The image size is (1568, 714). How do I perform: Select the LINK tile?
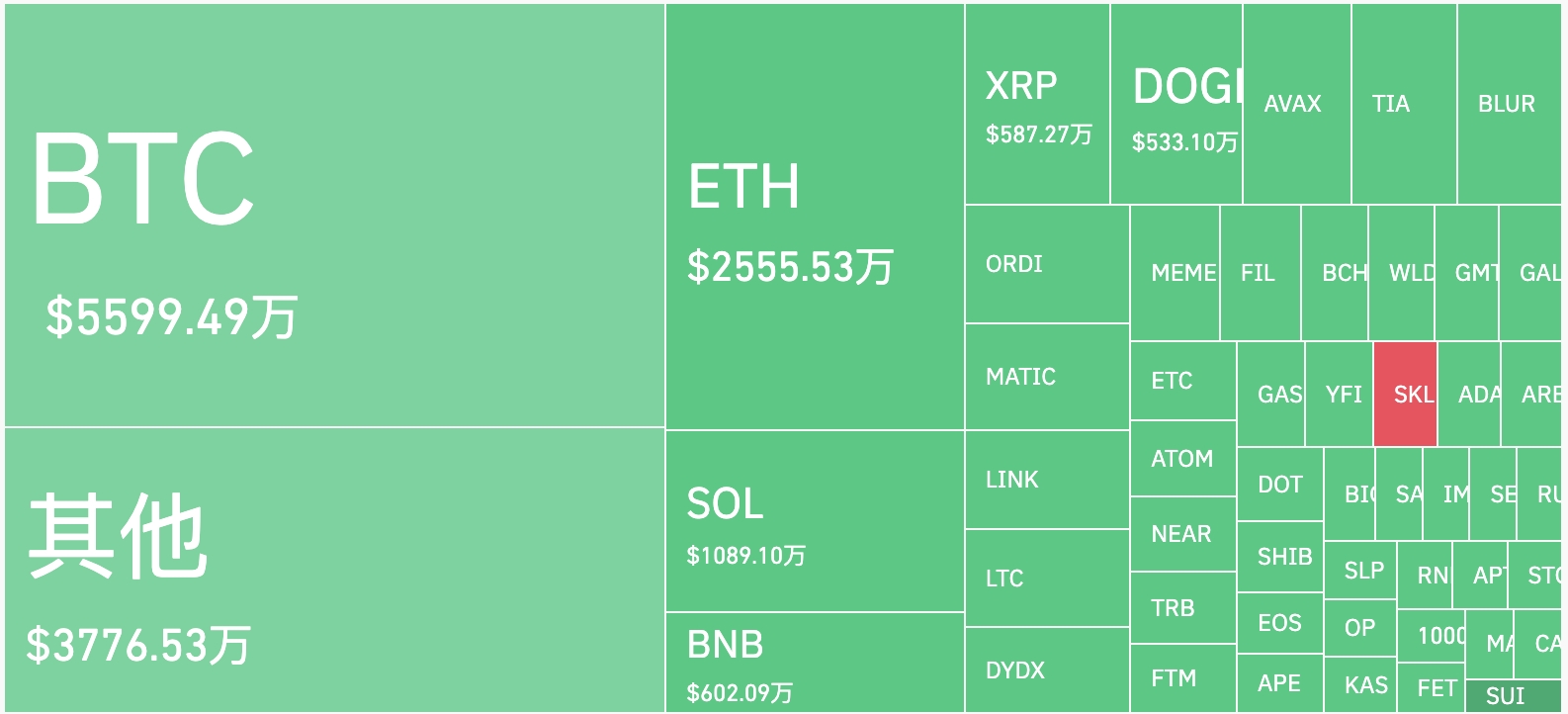click(1047, 480)
